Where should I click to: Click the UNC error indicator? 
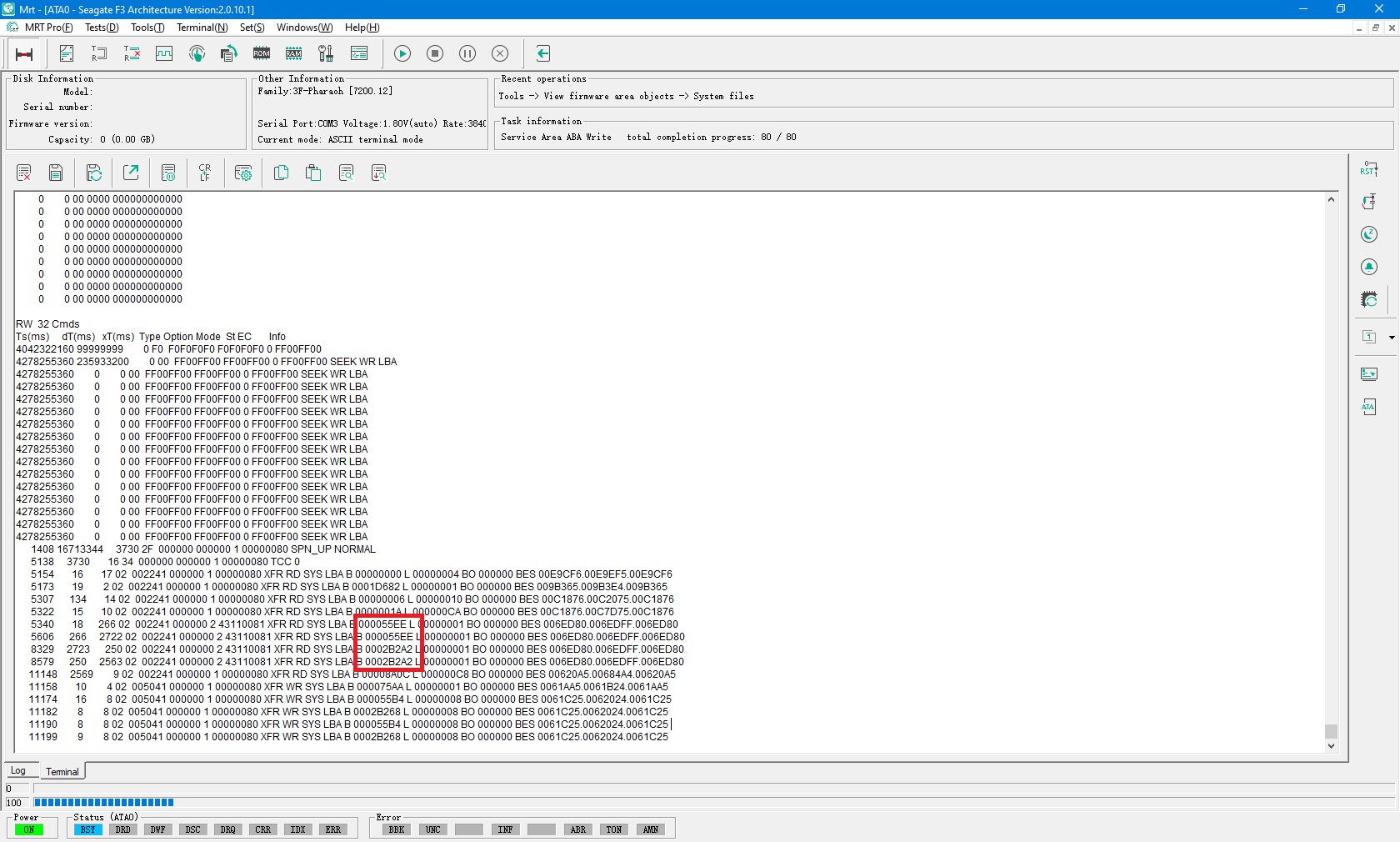click(x=432, y=829)
